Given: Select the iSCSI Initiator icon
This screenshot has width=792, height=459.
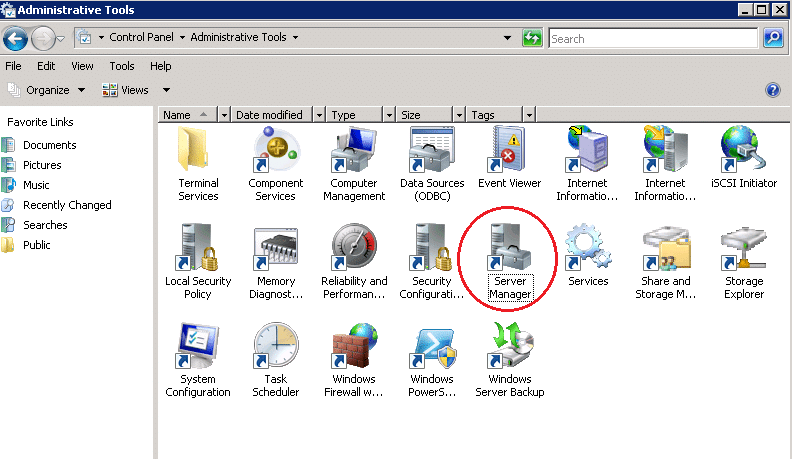Looking at the screenshot, I should (744, 158).
